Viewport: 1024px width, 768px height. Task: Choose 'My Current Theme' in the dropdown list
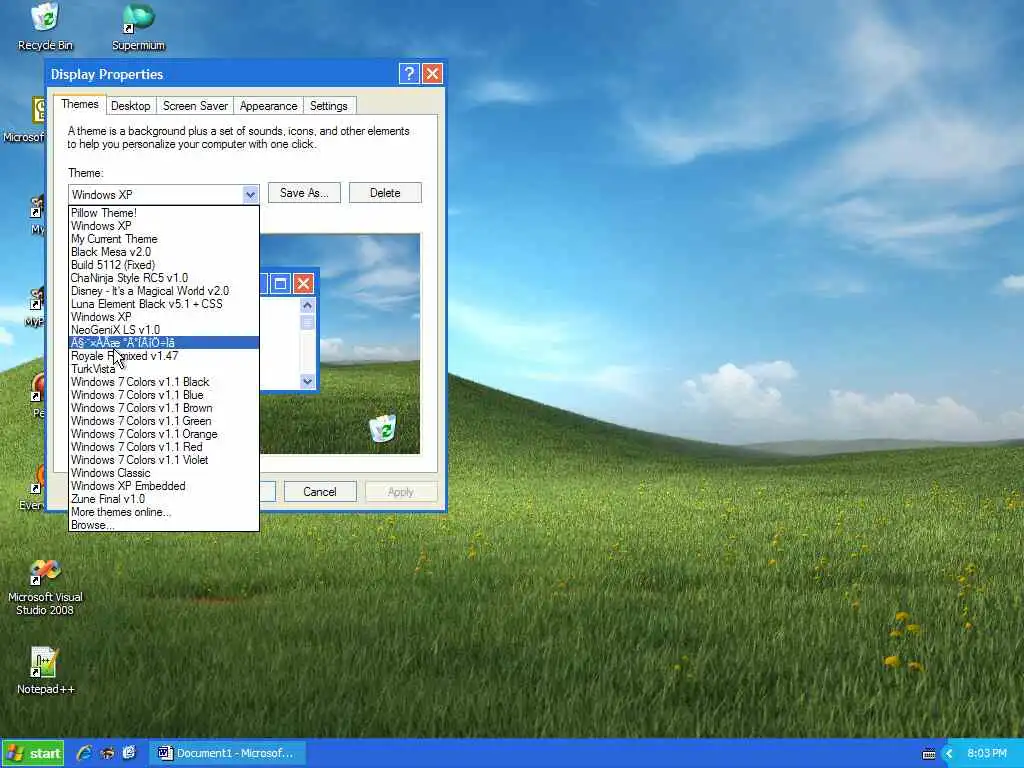[x=164, y=239]
